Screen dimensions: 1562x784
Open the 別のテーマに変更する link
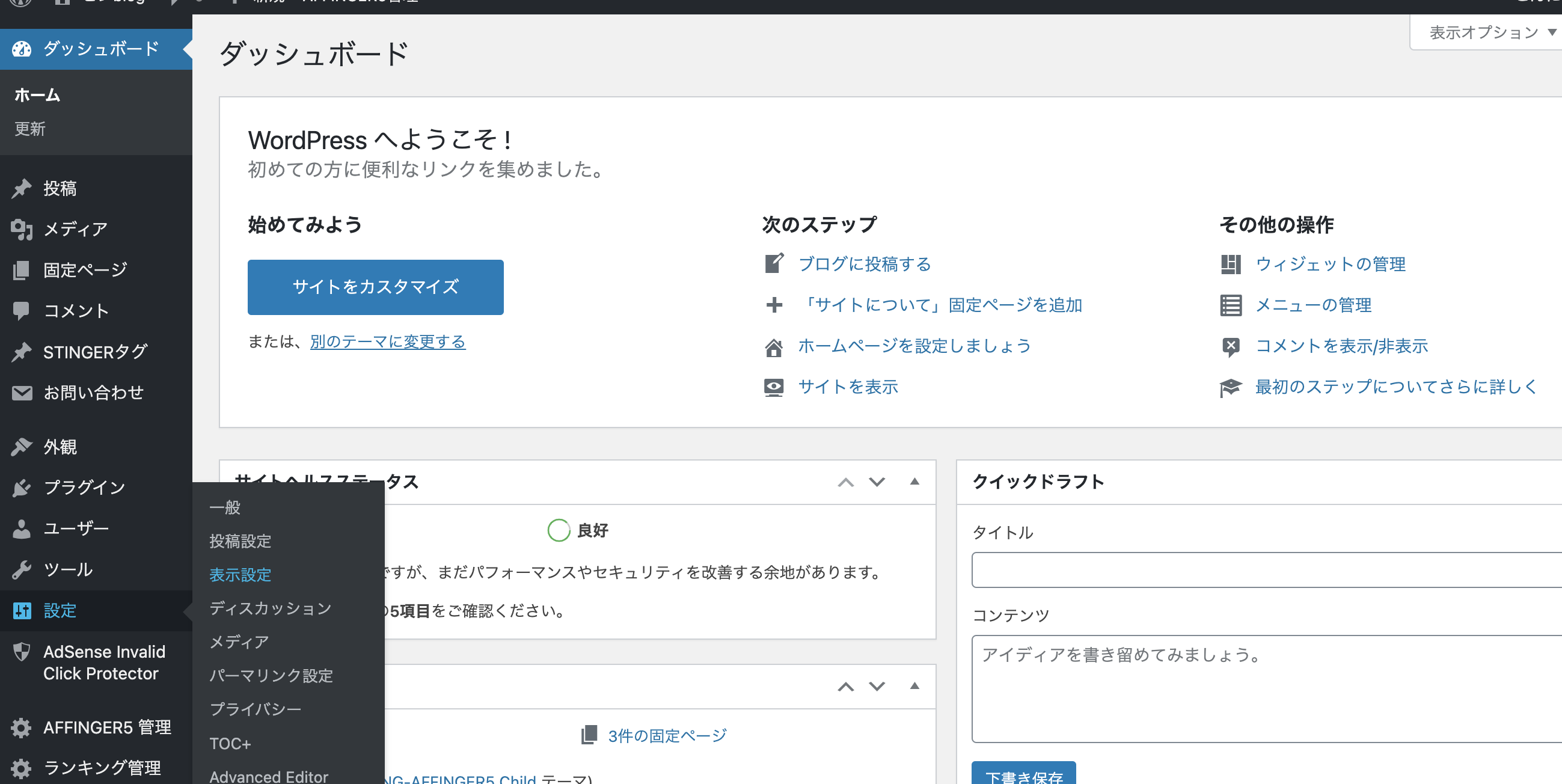(x=387, y=342)
